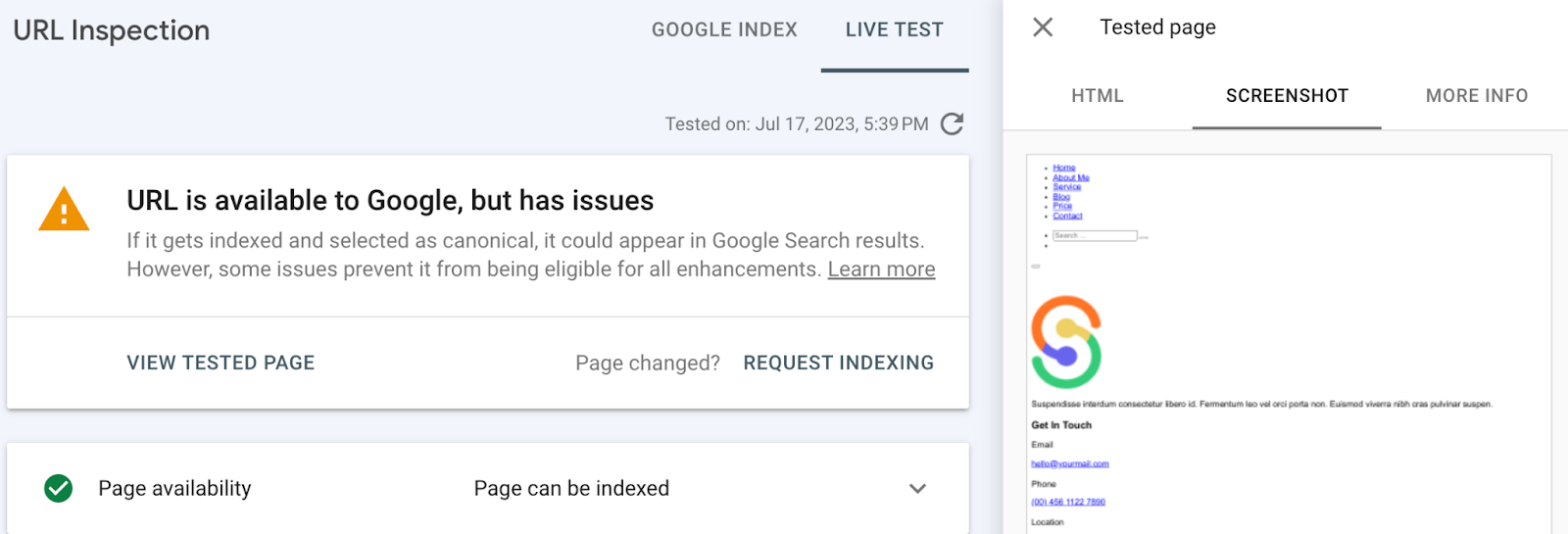Image resolution: width=1568 pixels, height=534 pixels.
Task: Click the hello@yourmail.com email link
Action: click(1070, 464)
